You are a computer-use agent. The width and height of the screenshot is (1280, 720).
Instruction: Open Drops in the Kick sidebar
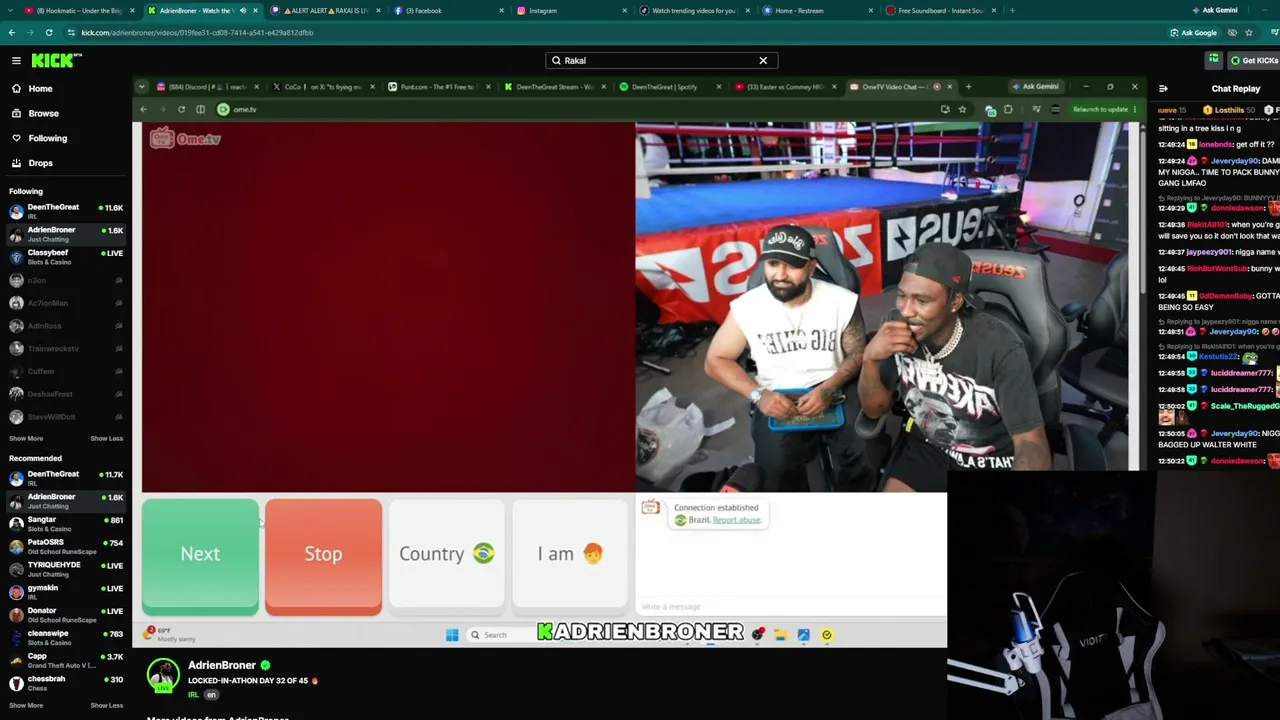coord(40,163)
